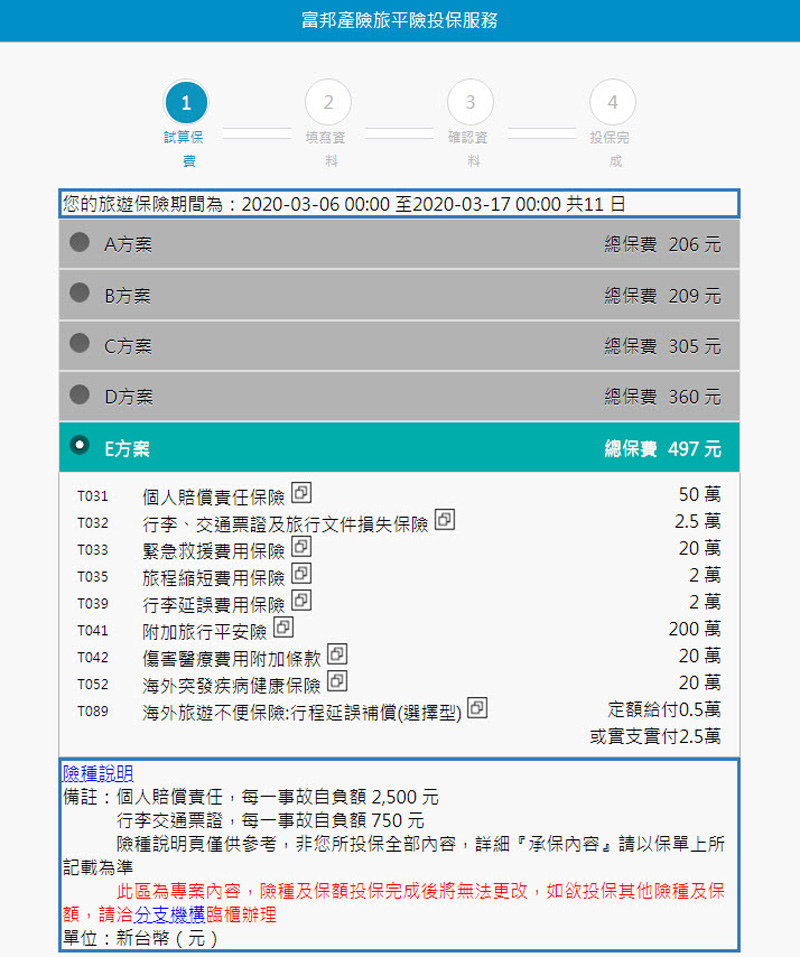Click the 2.5 萬 coverage amount
Viewport: 800px width, 957px height.
(x=697, y=521)
